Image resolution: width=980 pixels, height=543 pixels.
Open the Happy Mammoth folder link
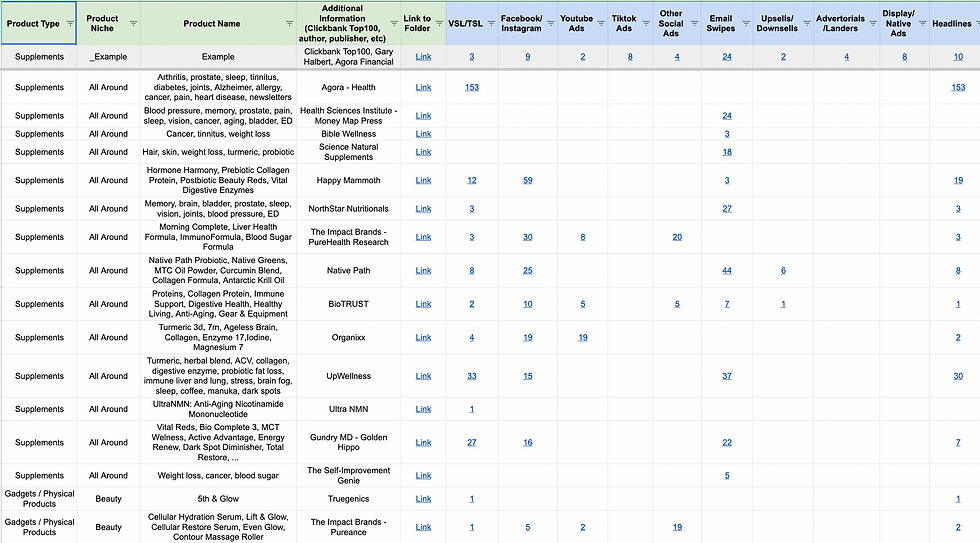423,181
